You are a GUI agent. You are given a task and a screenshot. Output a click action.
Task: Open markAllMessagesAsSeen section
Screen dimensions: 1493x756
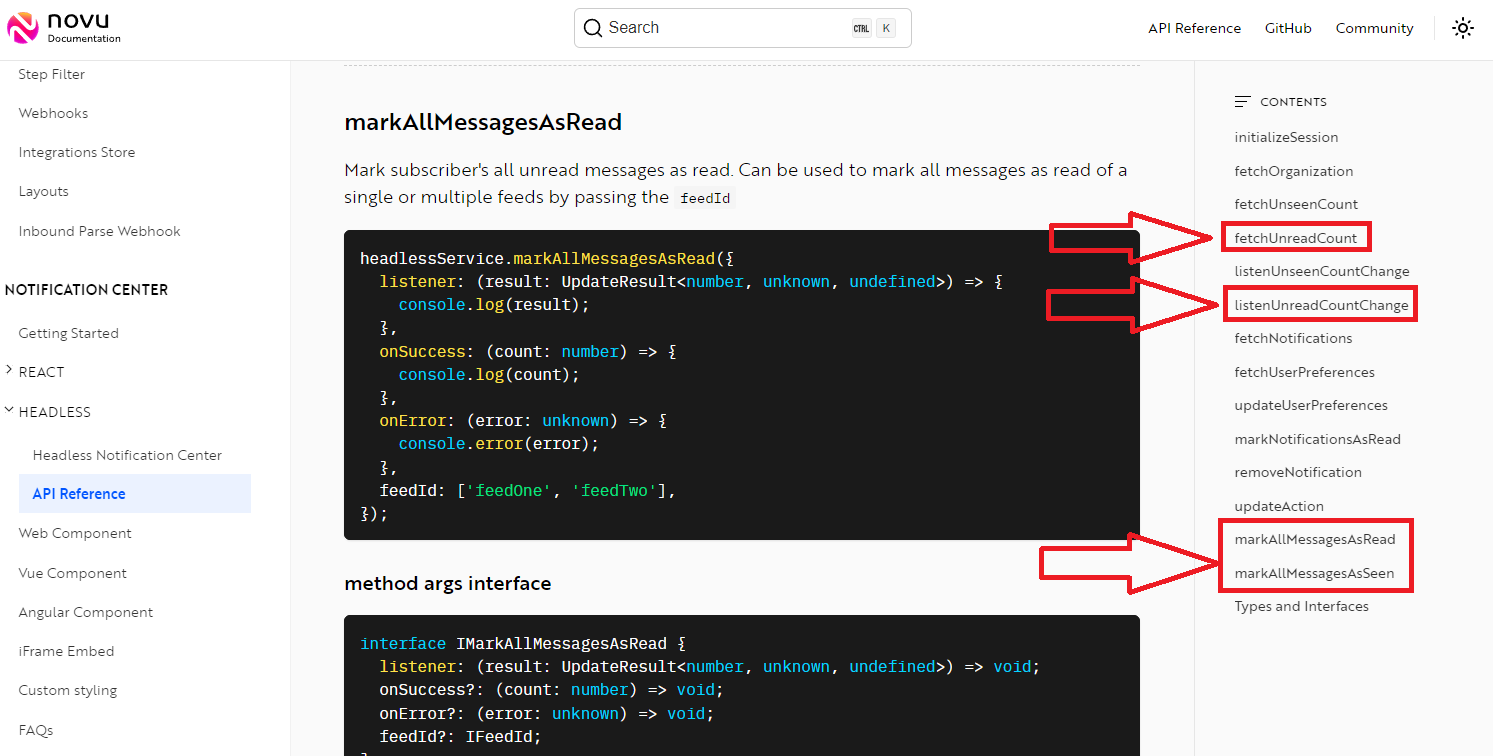[1315, 572]
